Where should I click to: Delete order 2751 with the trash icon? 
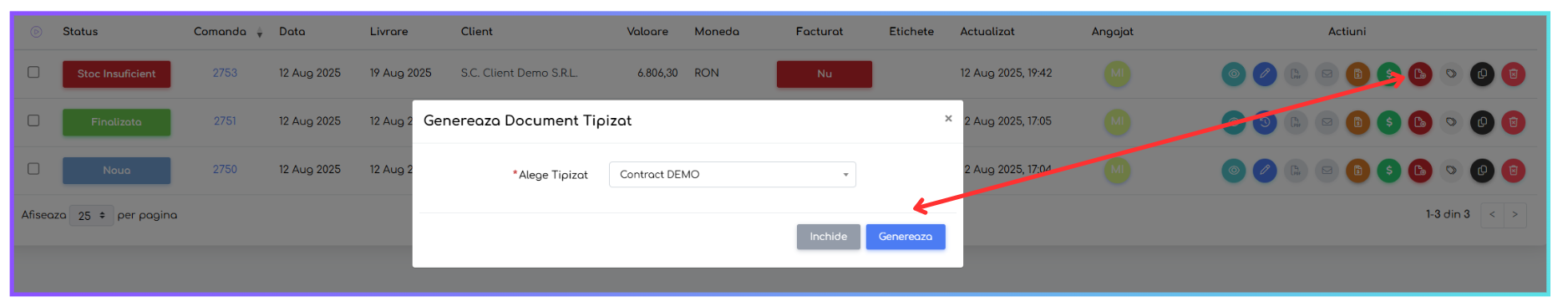click(x=1514, y=122)
